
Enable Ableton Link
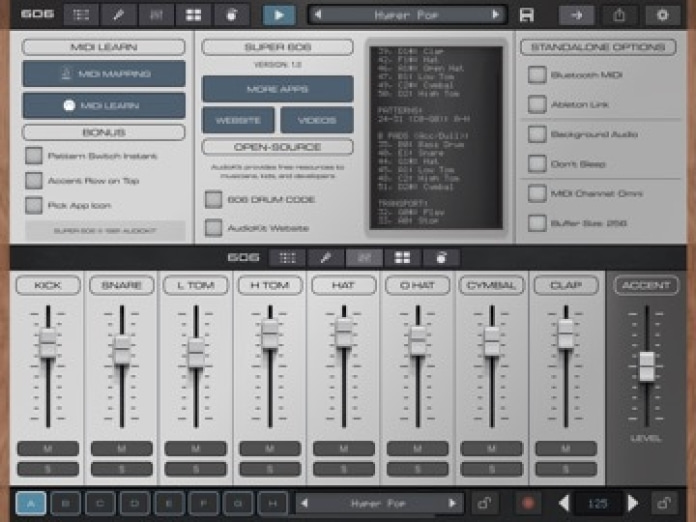click(537, 104)
